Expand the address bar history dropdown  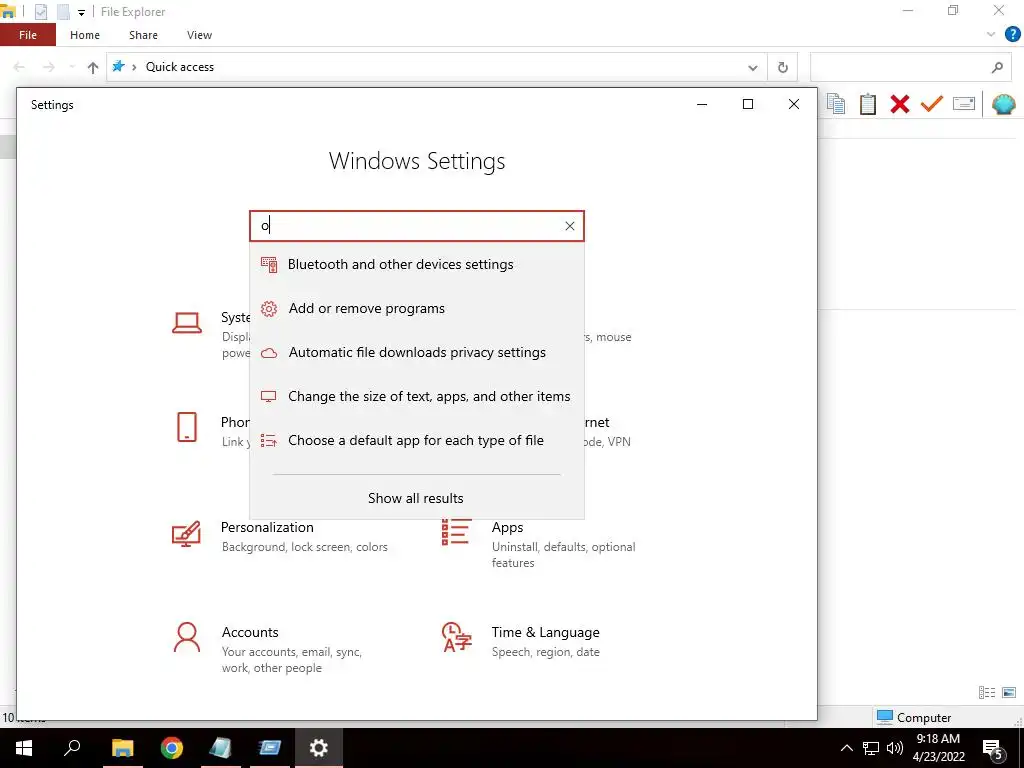pyautogui.click(x=753, y=67)
